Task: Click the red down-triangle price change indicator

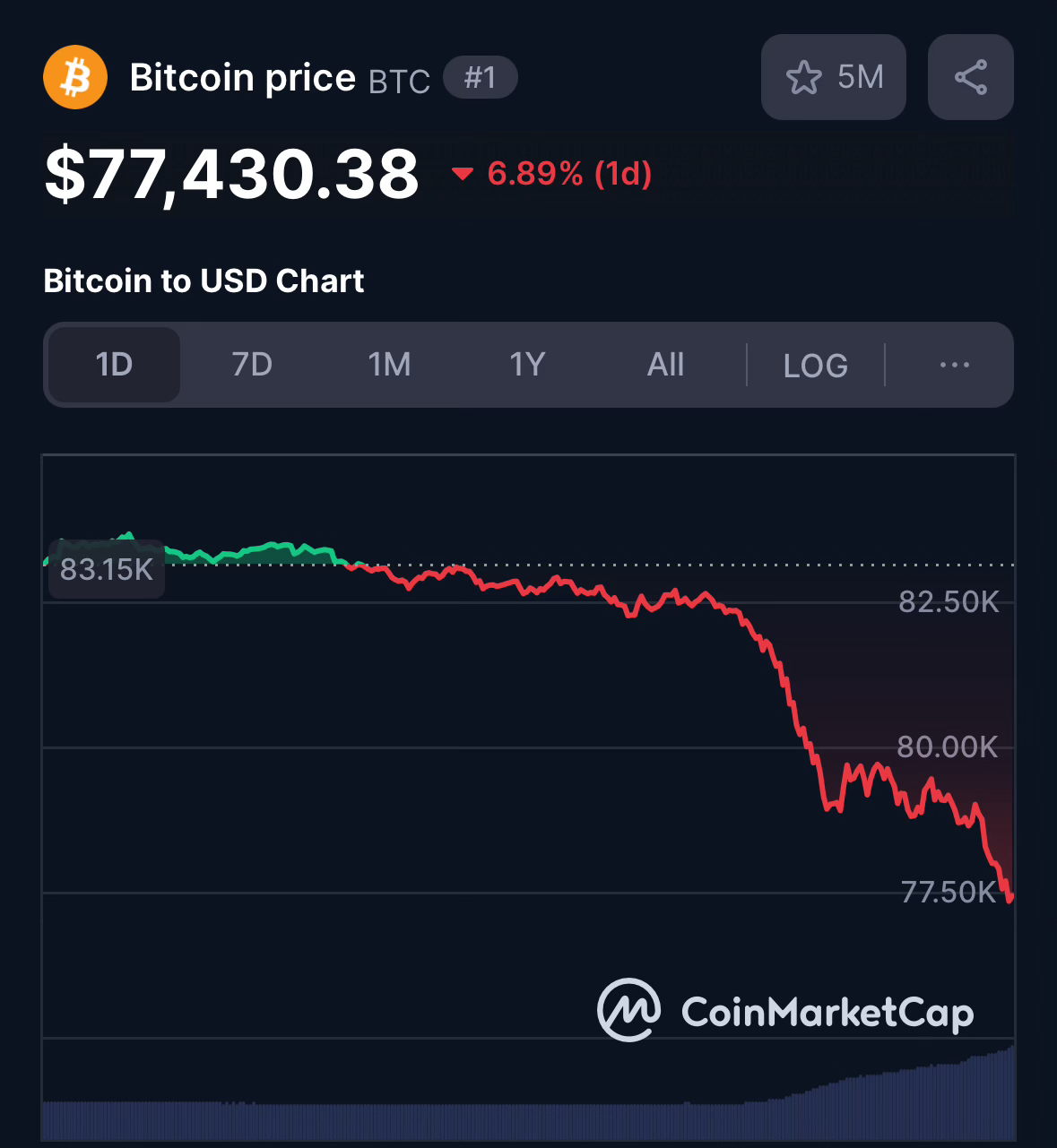Action: (463, 174)
